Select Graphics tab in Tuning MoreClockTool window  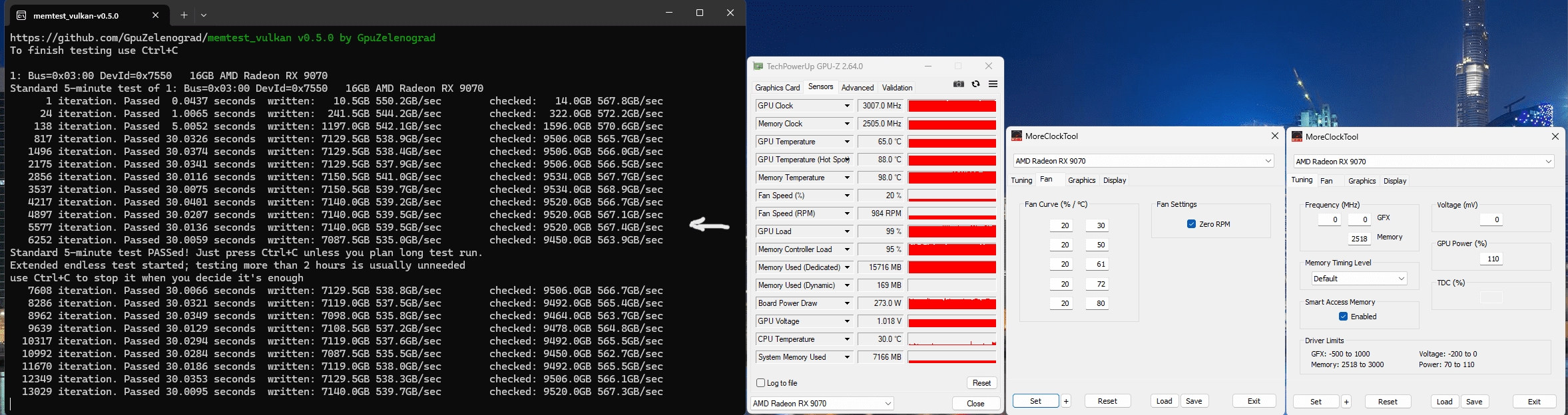(x=1362, y=181)
